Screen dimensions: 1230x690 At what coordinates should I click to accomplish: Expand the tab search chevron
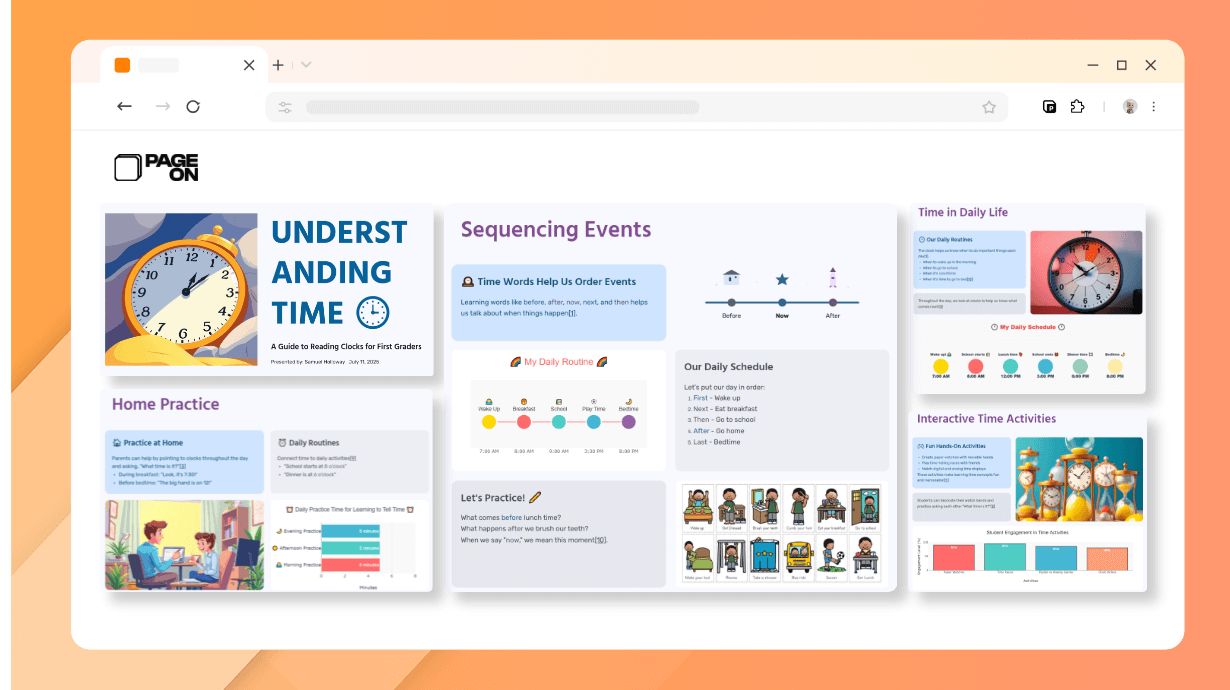coord(306,65)
